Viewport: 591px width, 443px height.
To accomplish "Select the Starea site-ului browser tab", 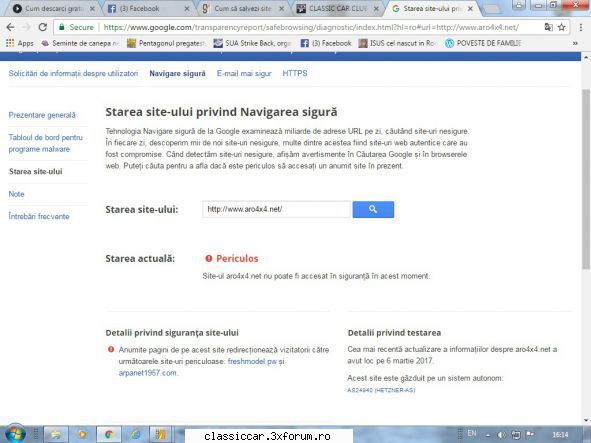I will point(431,8).
